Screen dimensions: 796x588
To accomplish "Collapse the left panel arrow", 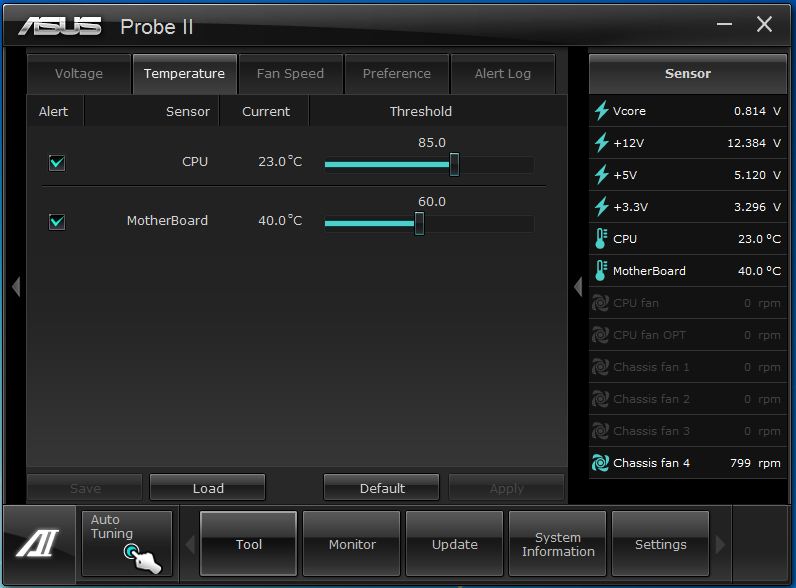I will pos(16,287).
